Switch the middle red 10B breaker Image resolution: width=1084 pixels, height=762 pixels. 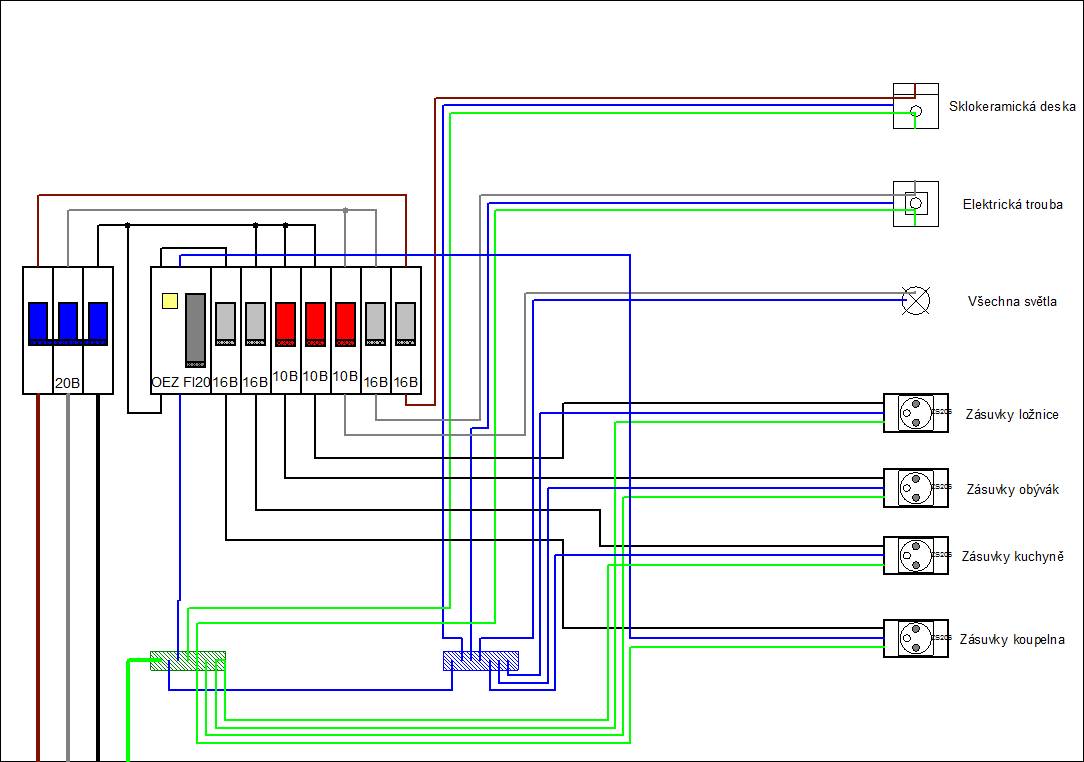click(x=315, y=324)
